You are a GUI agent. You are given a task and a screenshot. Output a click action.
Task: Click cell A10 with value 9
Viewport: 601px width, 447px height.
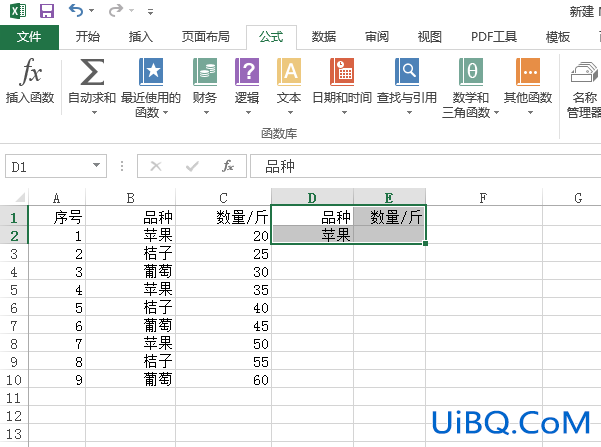(x=57, y=380)
